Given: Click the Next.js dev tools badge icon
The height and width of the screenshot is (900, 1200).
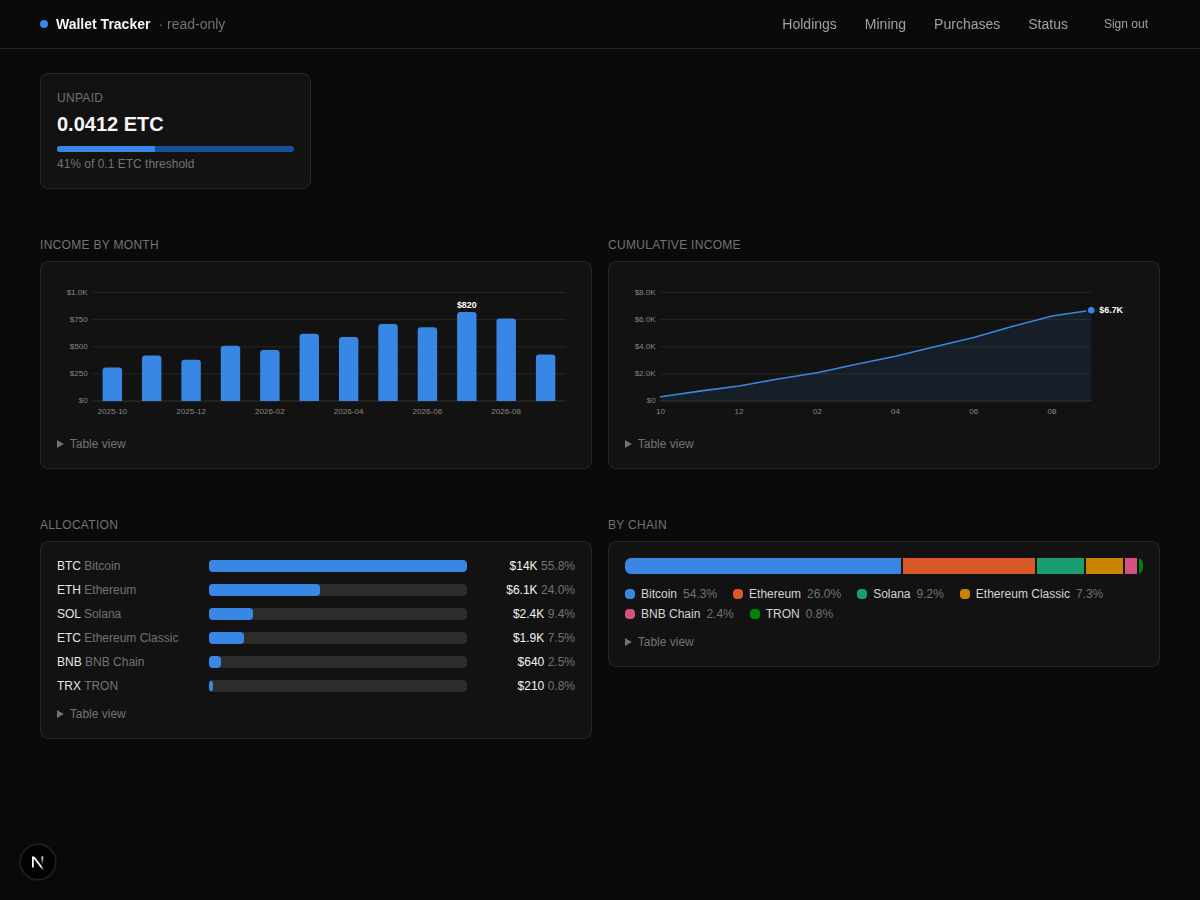Looking at the screenshot, I should coord(38,862).
